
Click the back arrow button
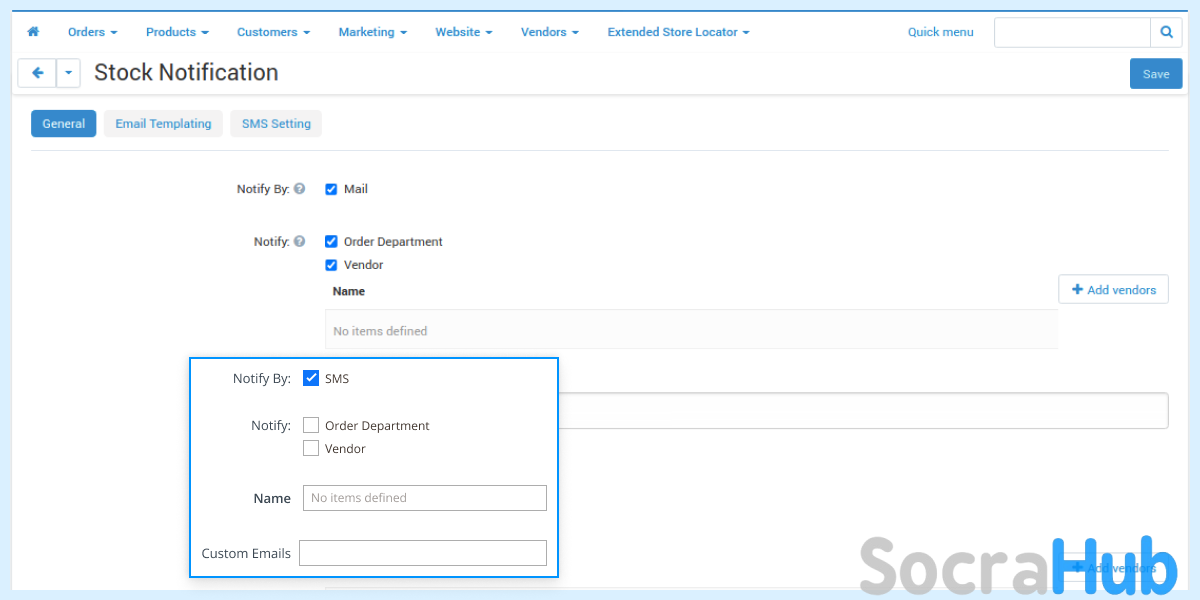[x=37, y=73]
